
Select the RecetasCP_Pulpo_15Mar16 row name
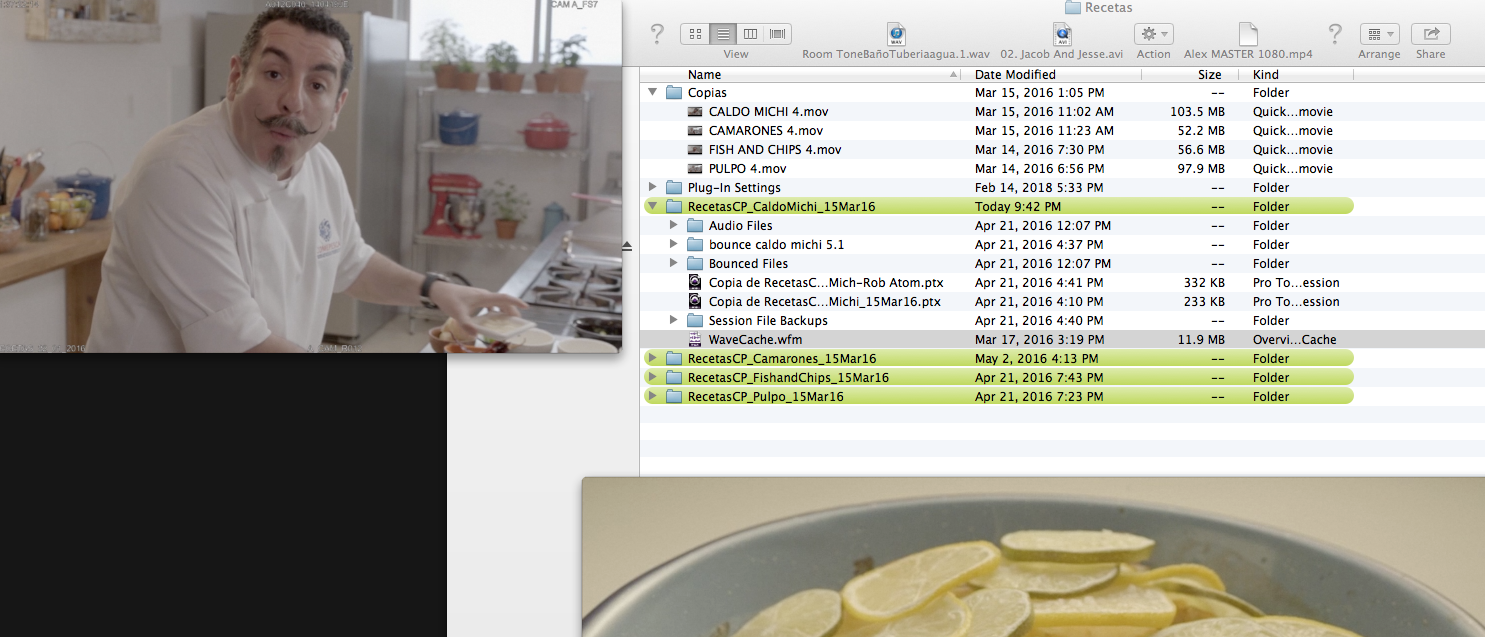tap(766, 396)
